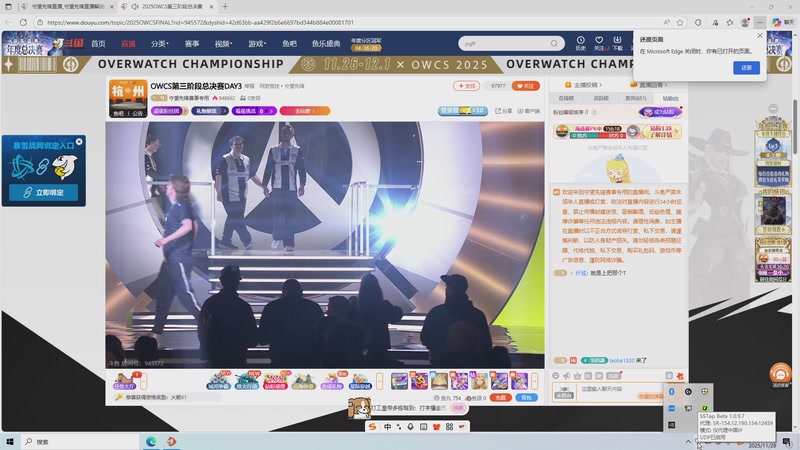Expand the 福星挑战 pill
The height and width of the screenshot is (450, 800).
point(254,111)
